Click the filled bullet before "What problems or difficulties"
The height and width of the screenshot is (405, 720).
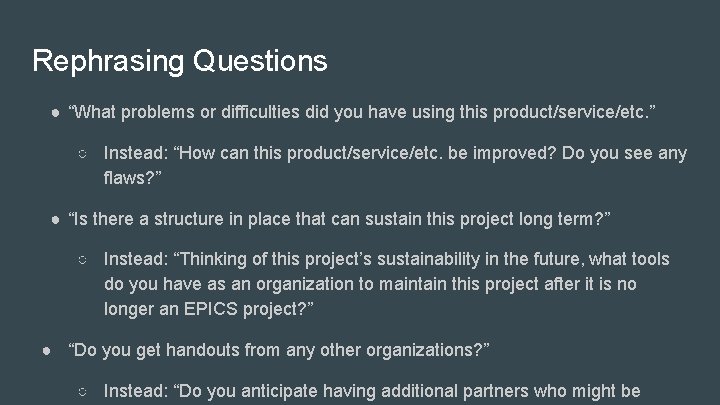pos(56,111)
